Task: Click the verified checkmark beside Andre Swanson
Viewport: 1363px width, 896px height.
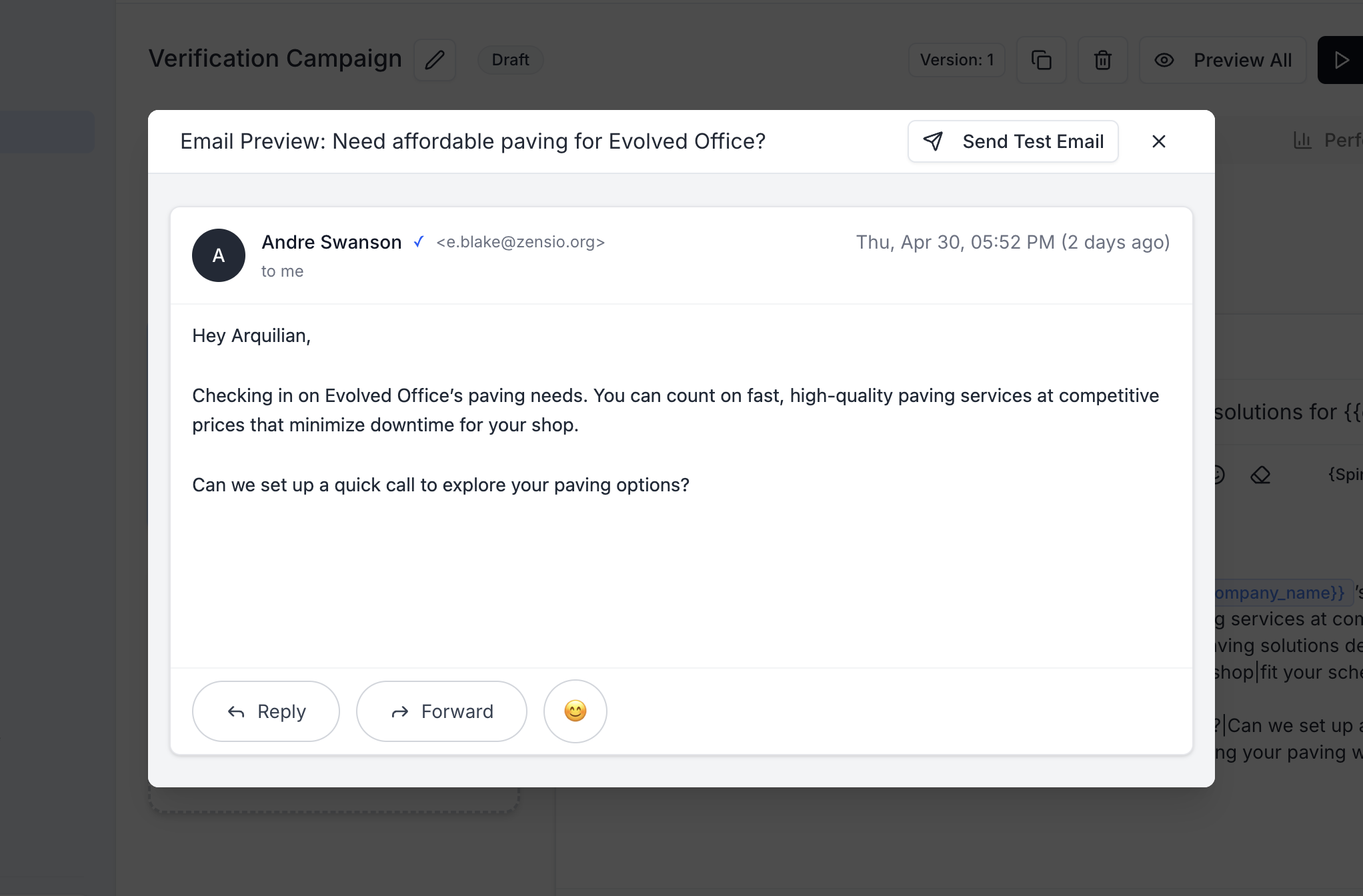Action: click(x=419, y=242)
